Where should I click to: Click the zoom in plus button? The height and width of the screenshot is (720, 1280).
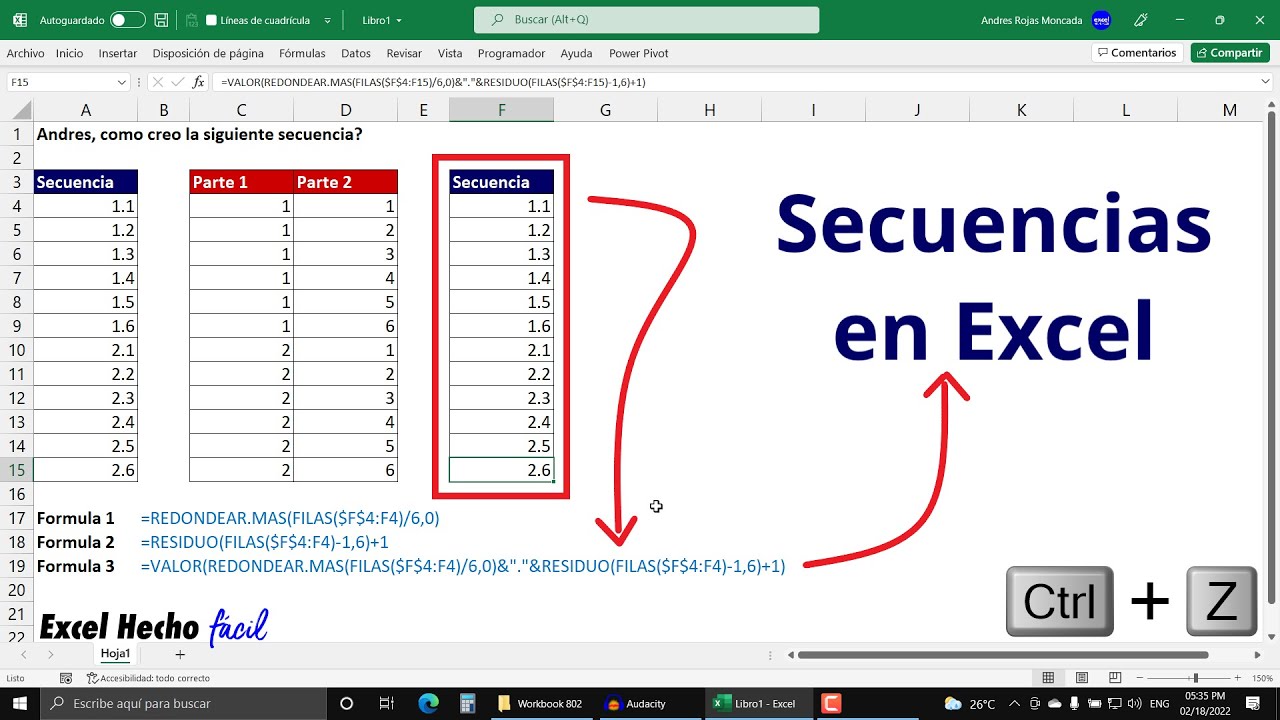tap(1236, 677)
